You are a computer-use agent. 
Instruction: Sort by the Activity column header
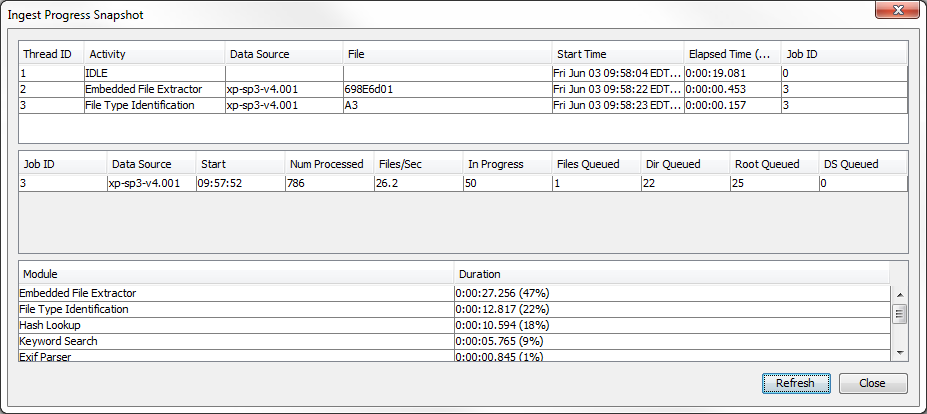(154, 54)
